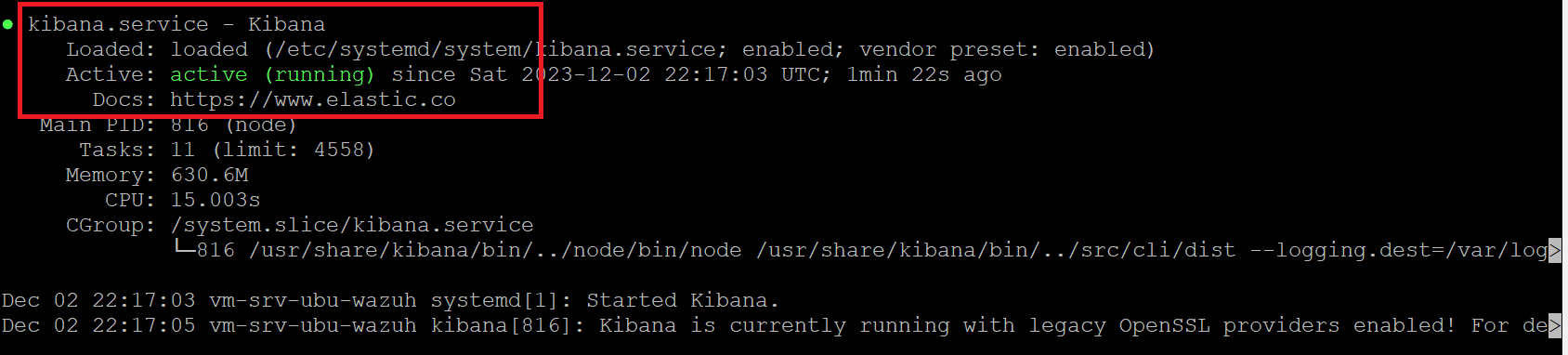Click the first 'enabled;' text on the Loaded line
Viewport: 1568px width, 355px height.
tap(792, 49)
